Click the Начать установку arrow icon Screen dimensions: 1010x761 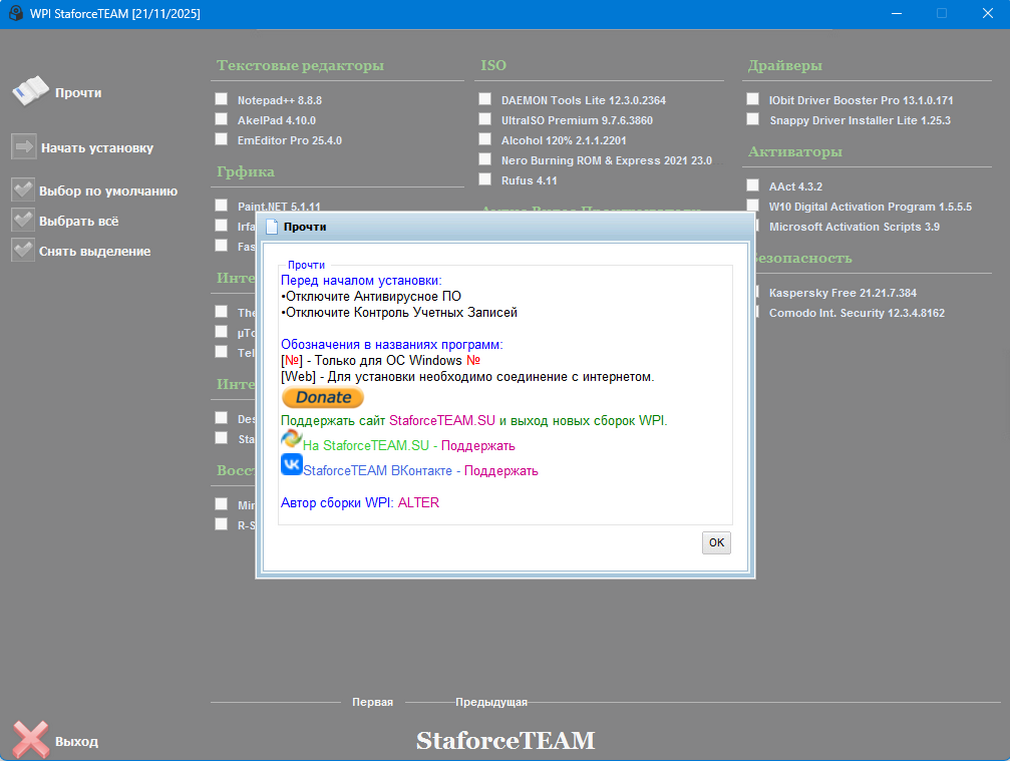[23, 147]
